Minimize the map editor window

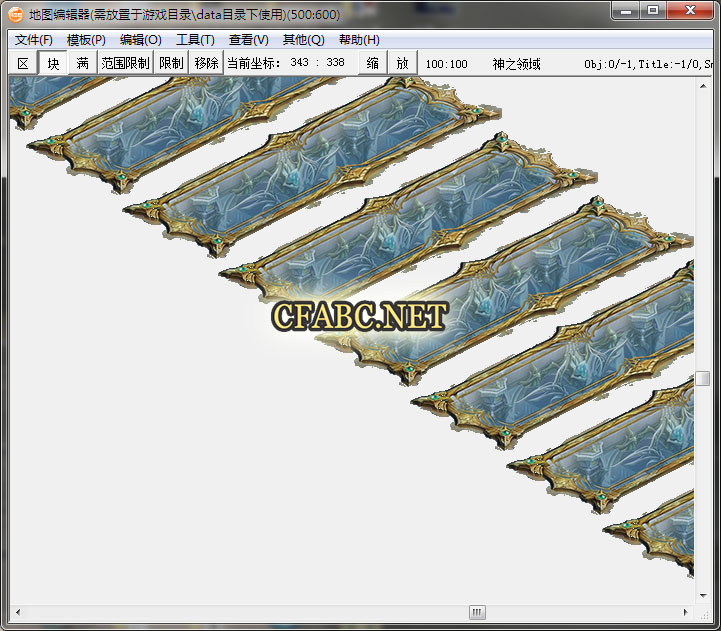point(625,11)
